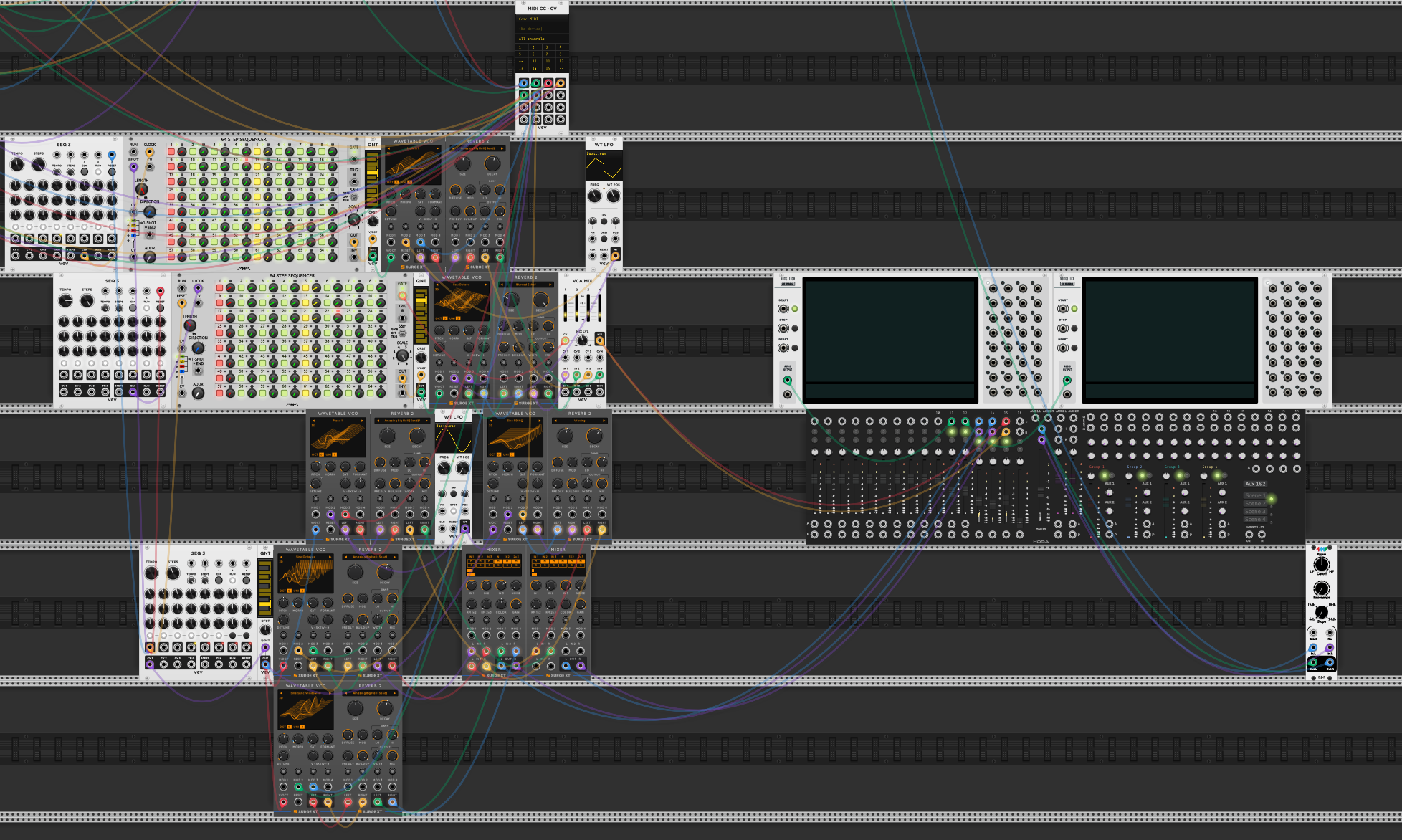Click Direction knob on upper 64 Step Sequencer
The height and width of the screenshot is (840, 1402).
click(150, 211)
